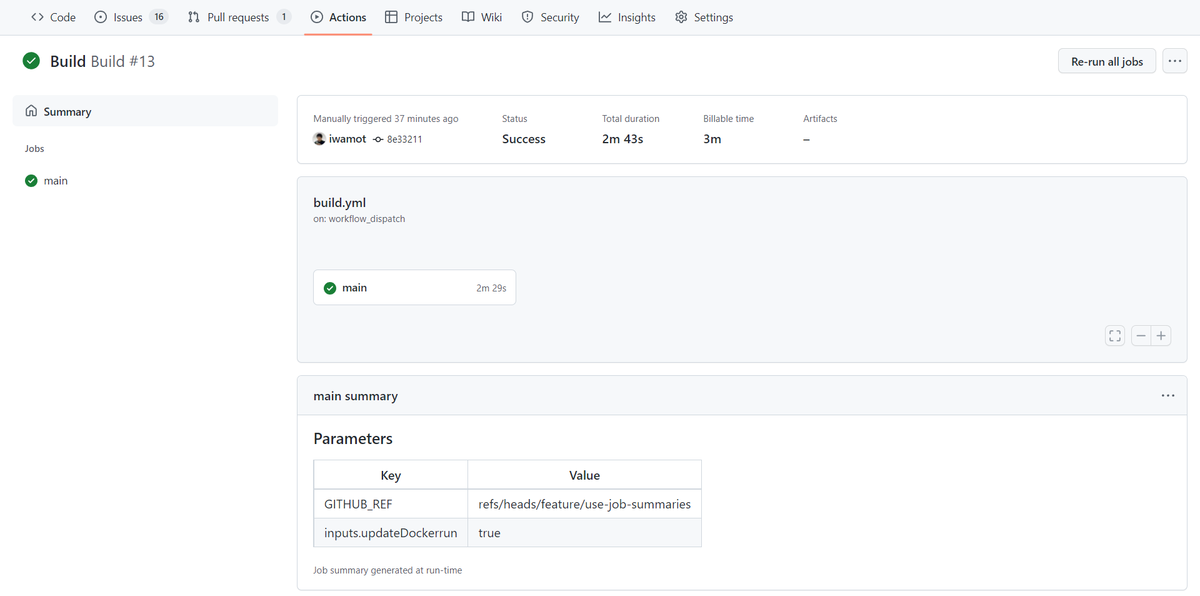Open the main summary overflow menu
The height and width of the screenshot is (596, 1200).
1167,395
